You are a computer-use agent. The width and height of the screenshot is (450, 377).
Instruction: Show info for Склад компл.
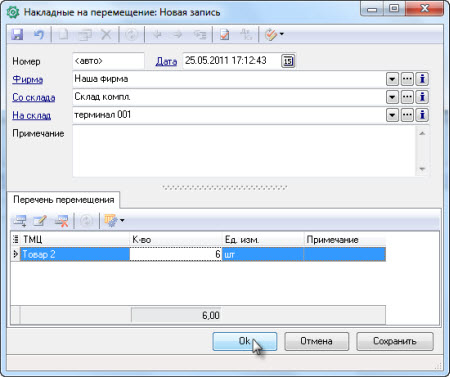coord(422,97)
